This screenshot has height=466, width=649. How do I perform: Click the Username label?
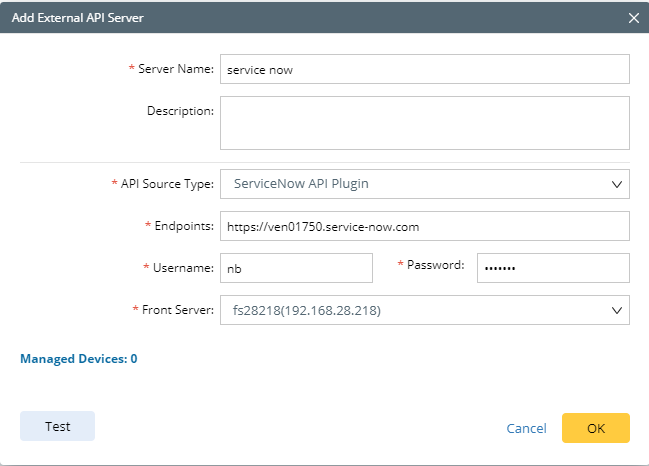click(184, 268)
